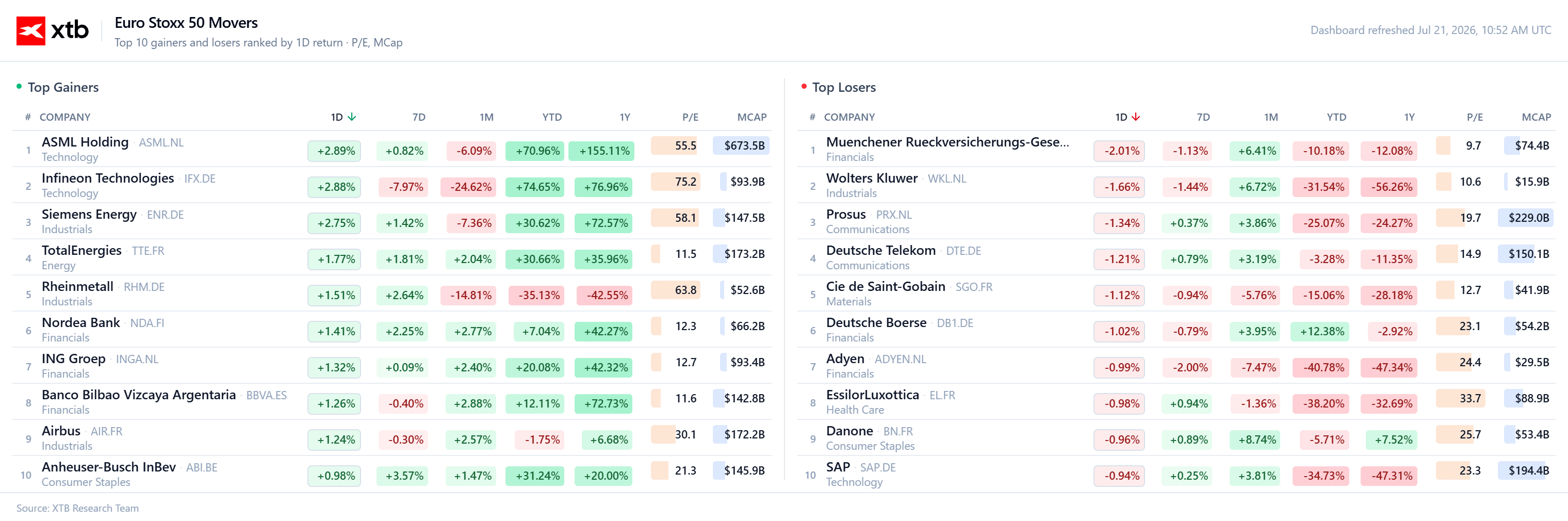Sort Top Losers by the P/E column
Screen dimensions: 1568x521
pos(1474,117)
